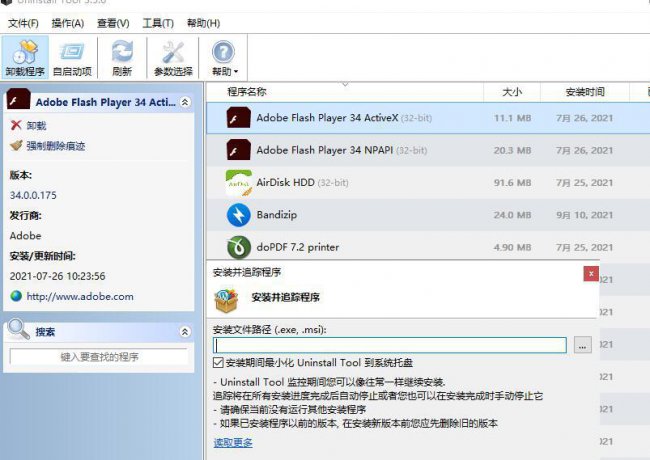Select the doPDF 7.2 printer icon

coord(238,247)
